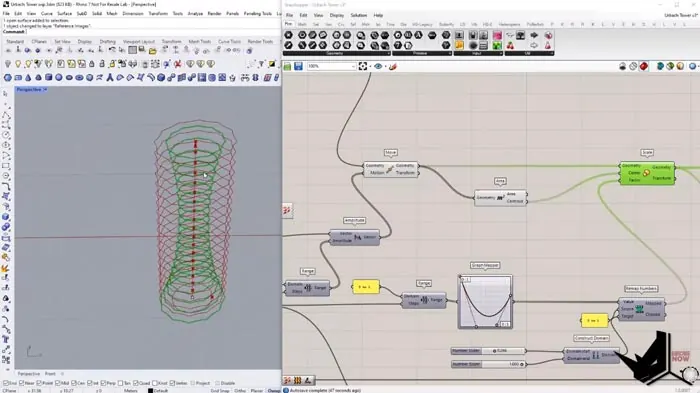The height and width of the screenshot is (393, 700).
Task: Click the black arrow icon in the Util panel
Action: click(534, 35)
